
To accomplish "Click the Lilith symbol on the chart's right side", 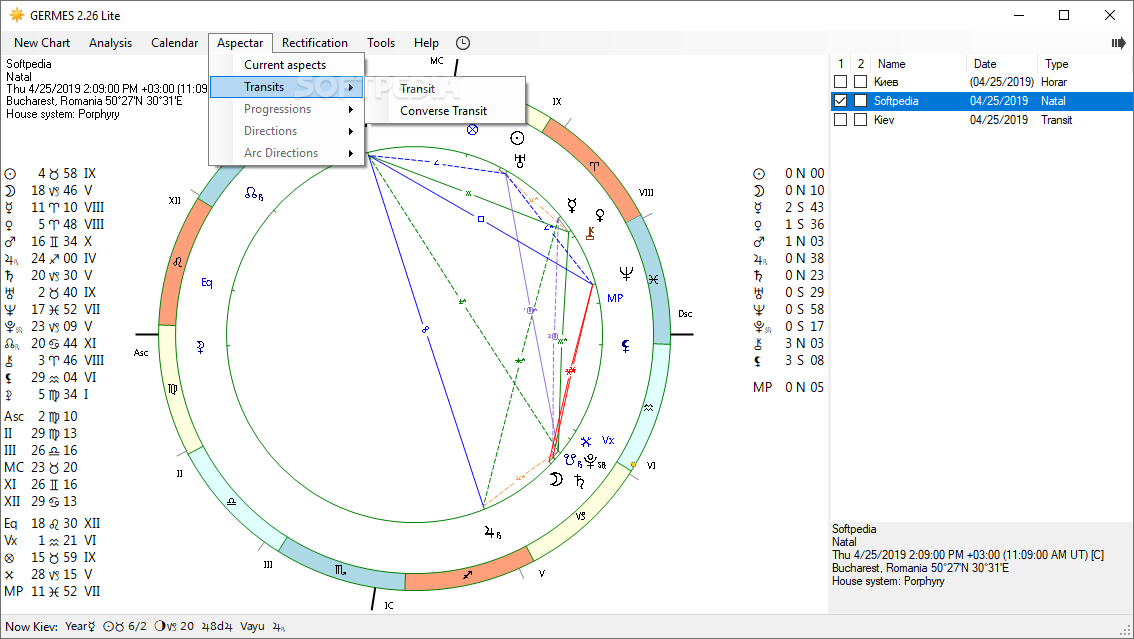I will [626, 346].
